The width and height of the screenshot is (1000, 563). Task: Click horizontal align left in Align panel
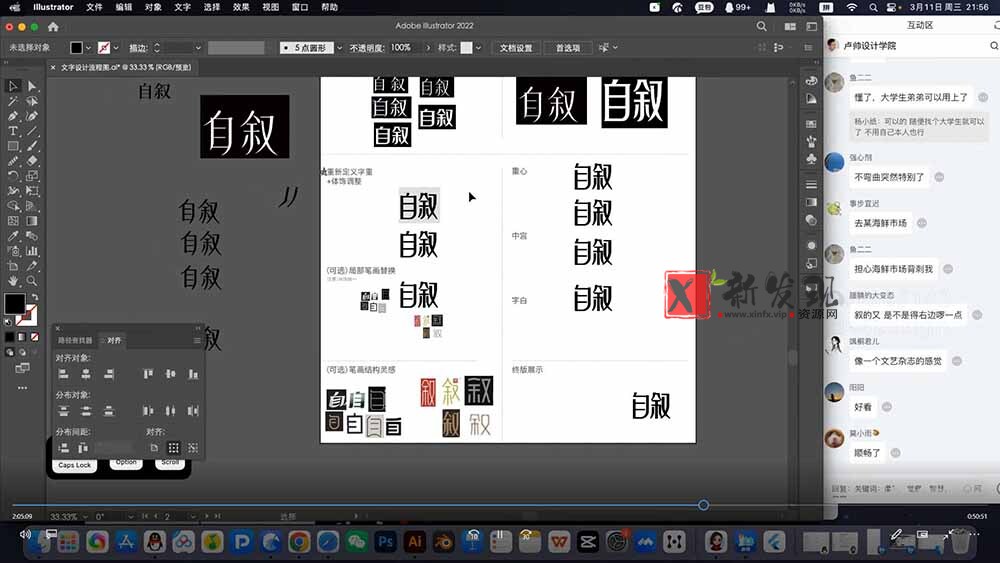[x=63, y=374]
